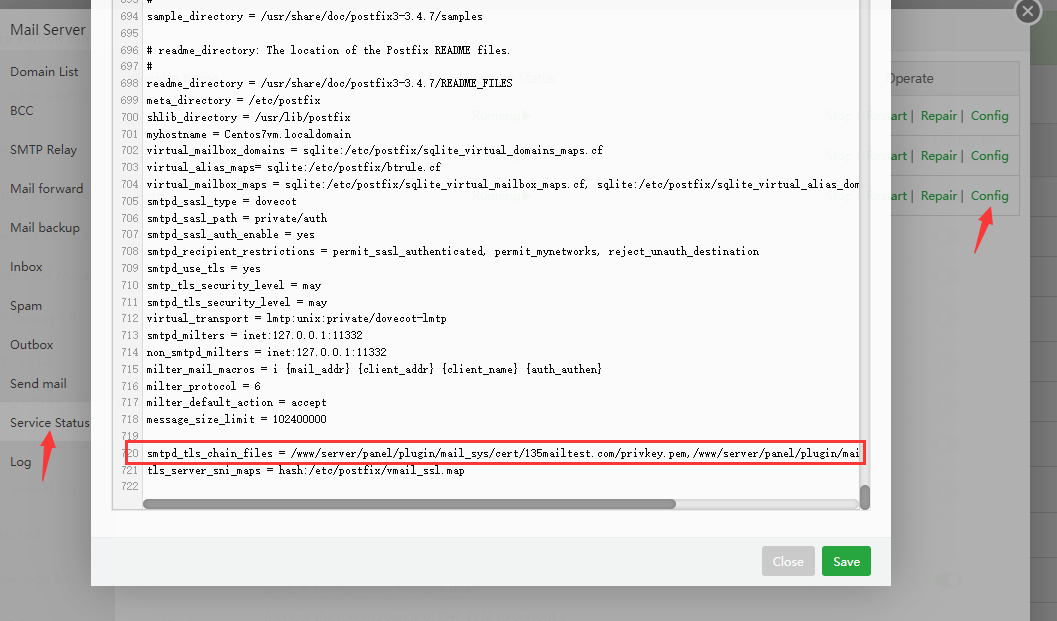Click the horizontal scrollbar thumb of editor
Screen dimensions: 1057x621
tap(409, 504)
